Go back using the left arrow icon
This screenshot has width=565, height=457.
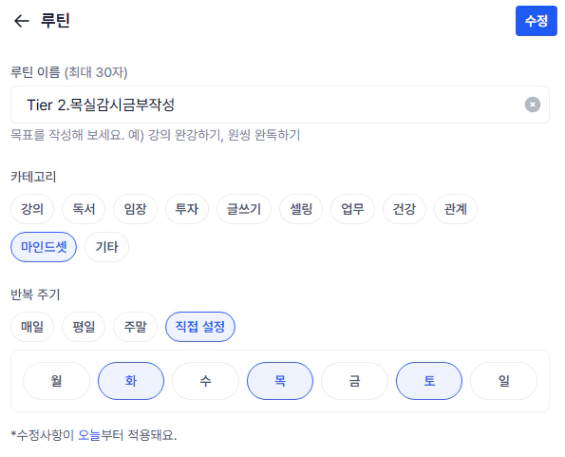(x=21, y=21)
